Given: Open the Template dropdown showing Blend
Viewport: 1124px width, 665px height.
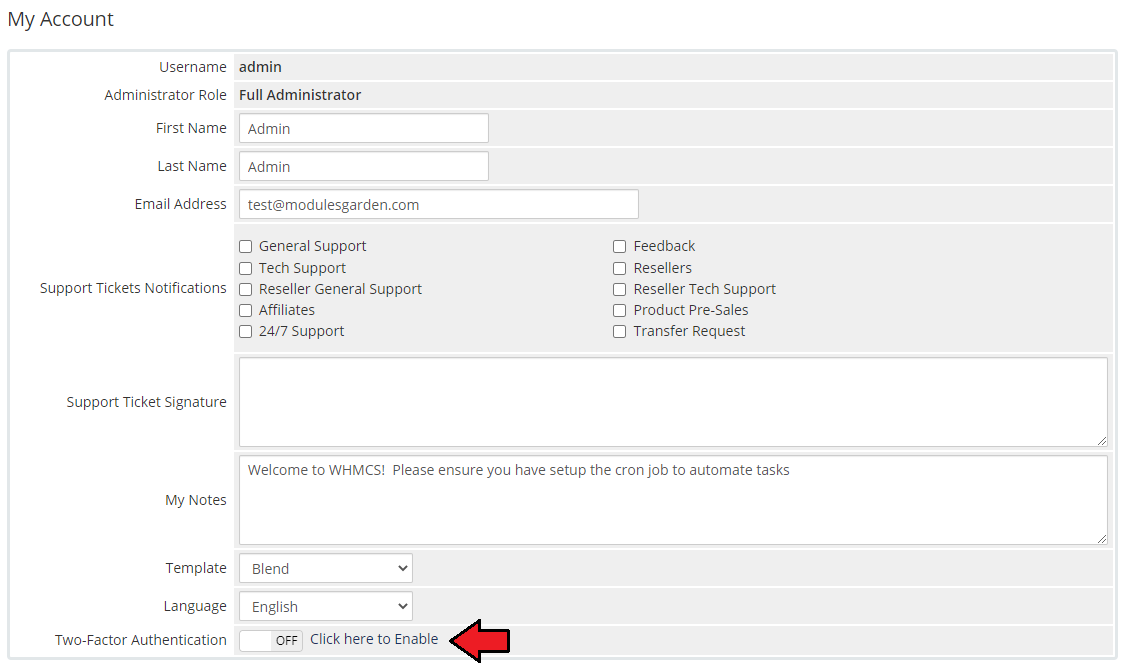Looking at the screenshot, I should 325,568.
